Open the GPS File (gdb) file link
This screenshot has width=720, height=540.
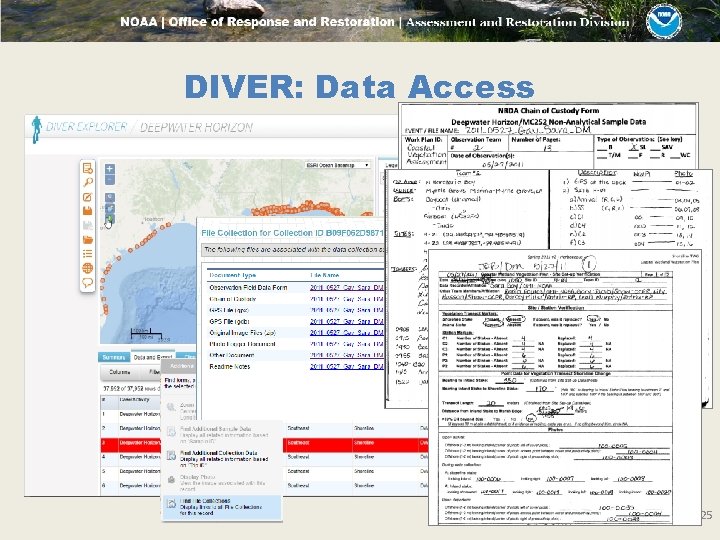pyautogui.click(x=347, y=321)
